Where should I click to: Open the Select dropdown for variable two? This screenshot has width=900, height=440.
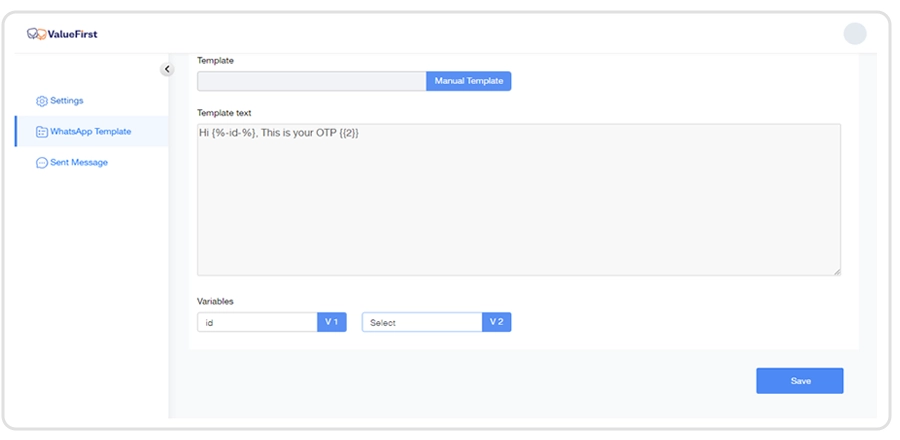[421, 322]
